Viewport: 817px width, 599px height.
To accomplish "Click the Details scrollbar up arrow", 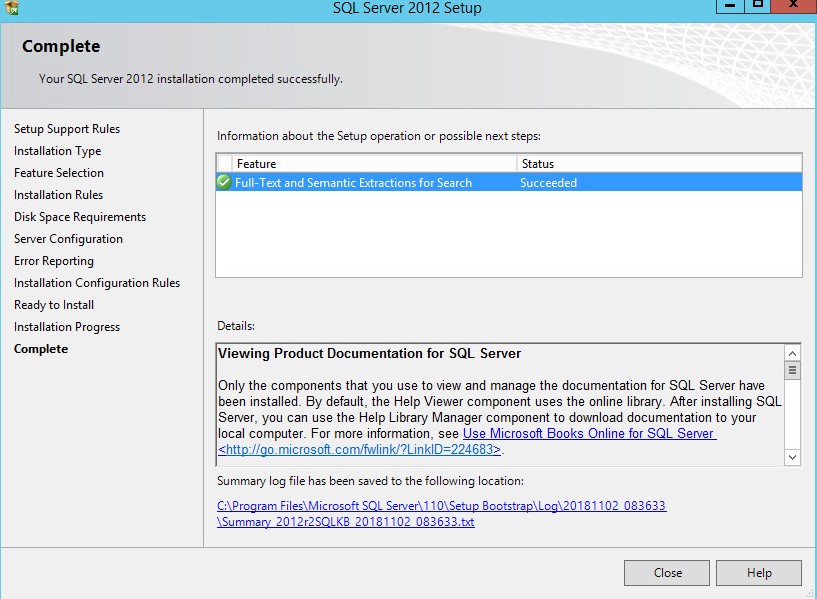I will tap(793, 353).
